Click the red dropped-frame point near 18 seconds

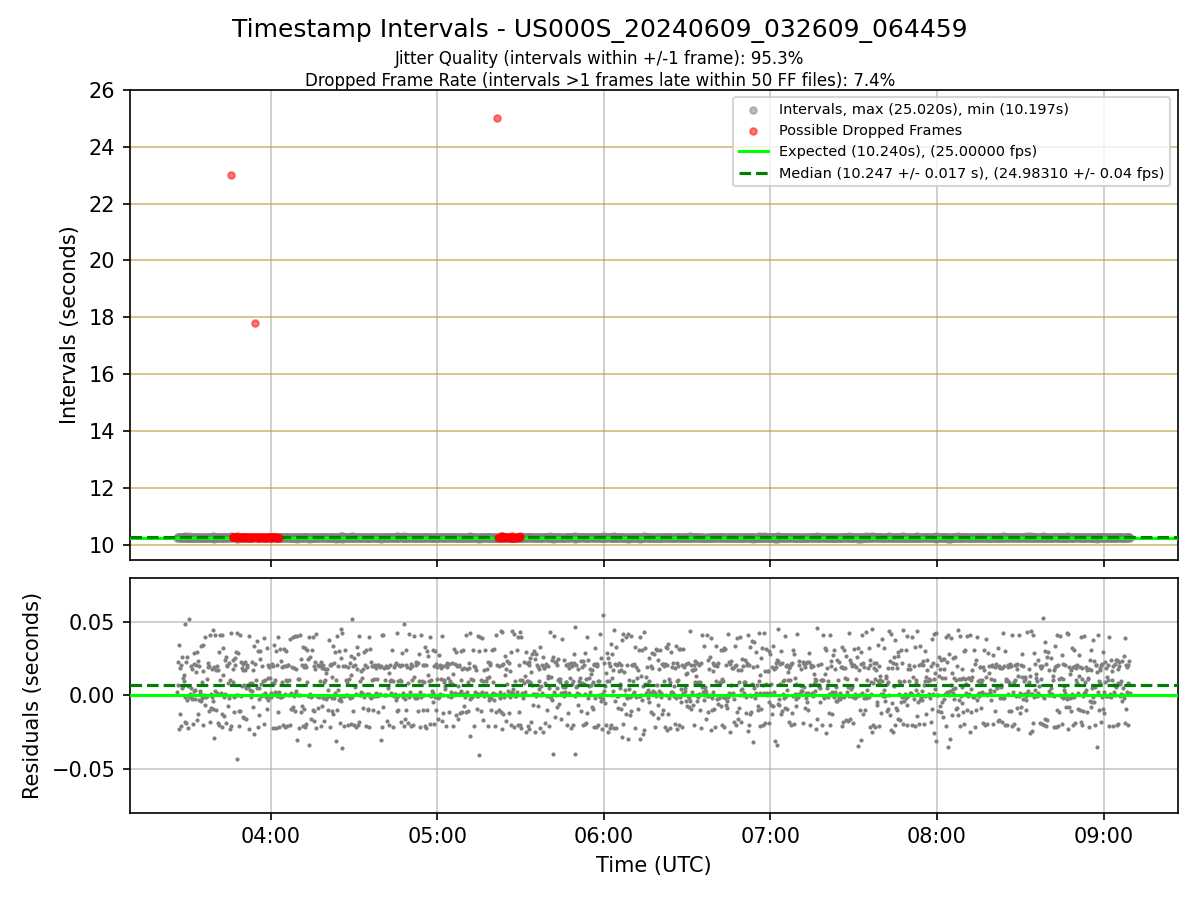pos(255,323)
